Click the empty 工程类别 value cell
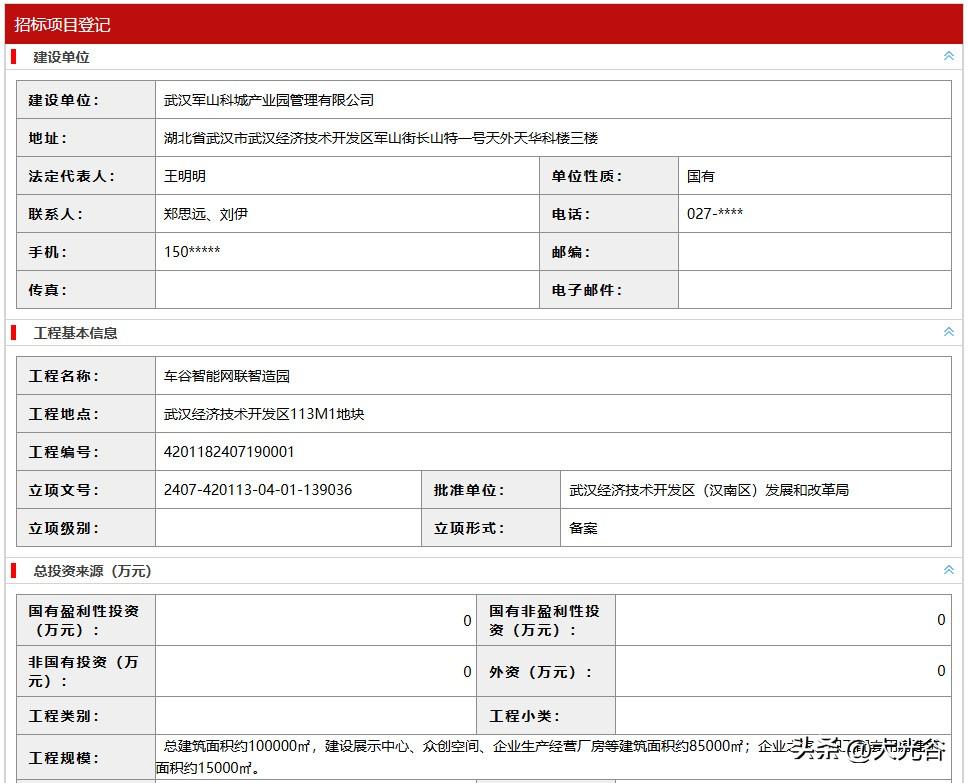The image size is (968, 783). 315,716
